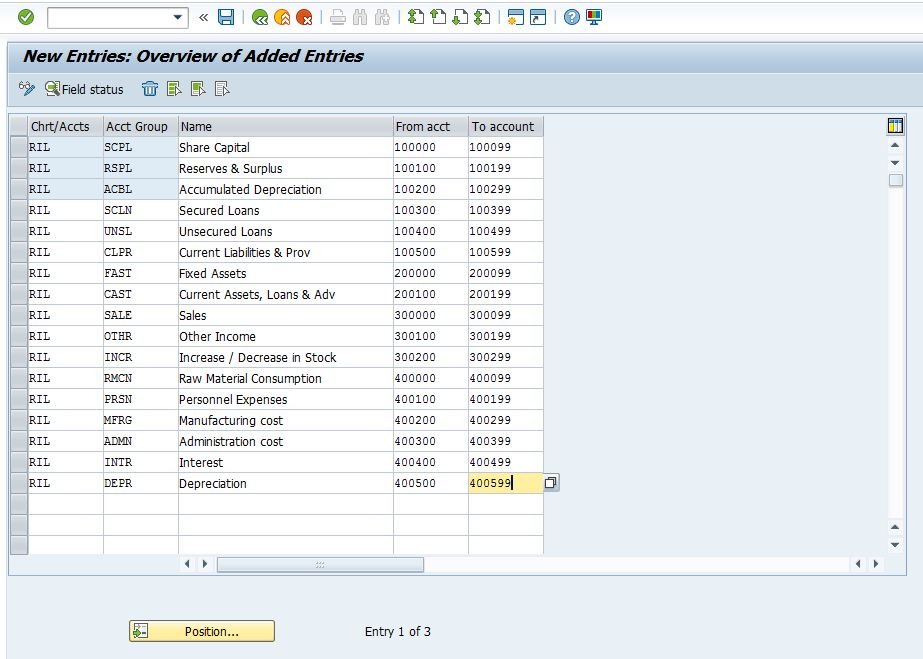This screenshot has height=659, width=923.
Task: Click the Find binoculars icon
Action: [360, 18]
